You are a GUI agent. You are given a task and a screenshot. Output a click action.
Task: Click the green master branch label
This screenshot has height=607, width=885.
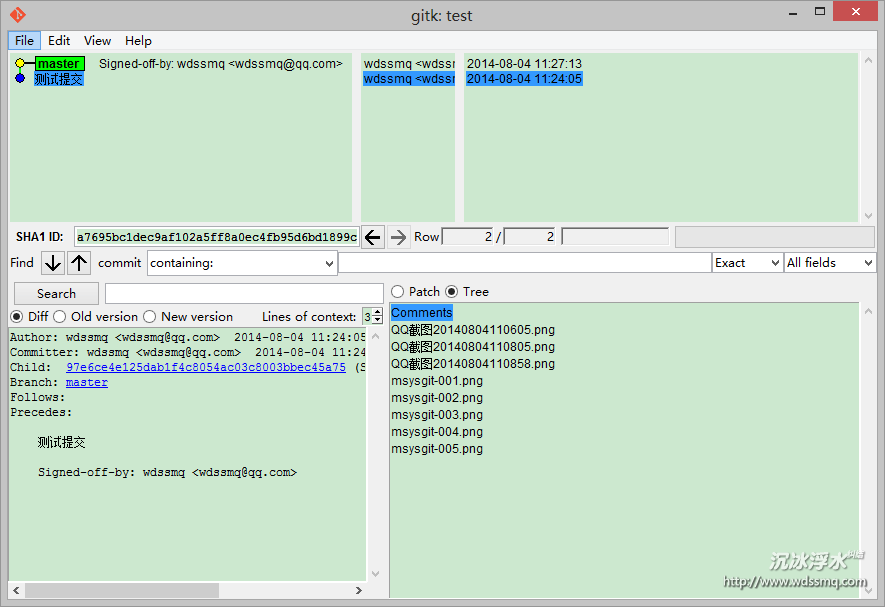(59, 64)
